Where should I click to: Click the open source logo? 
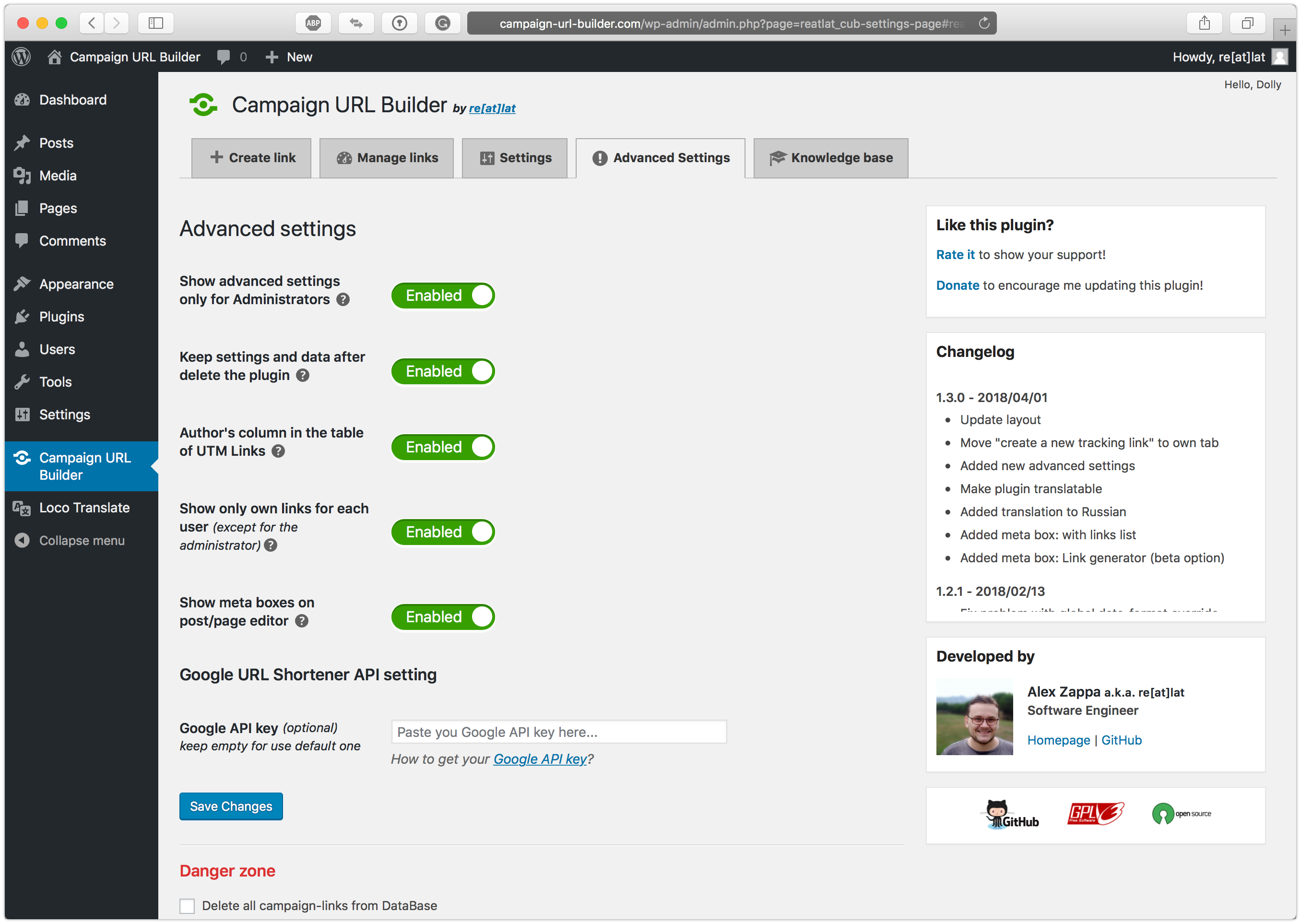tap(1182, 814)
